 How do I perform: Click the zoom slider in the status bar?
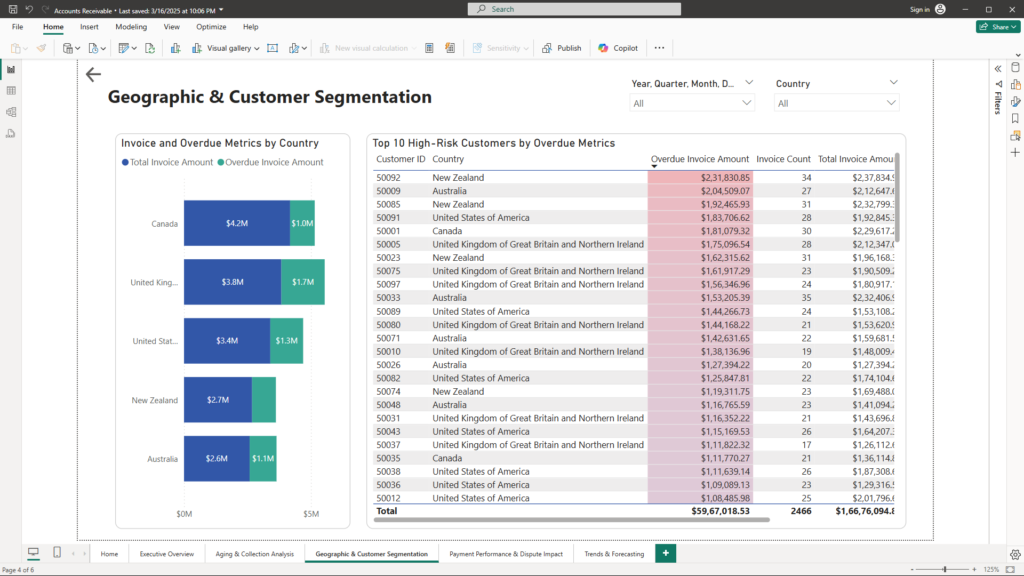945,569
